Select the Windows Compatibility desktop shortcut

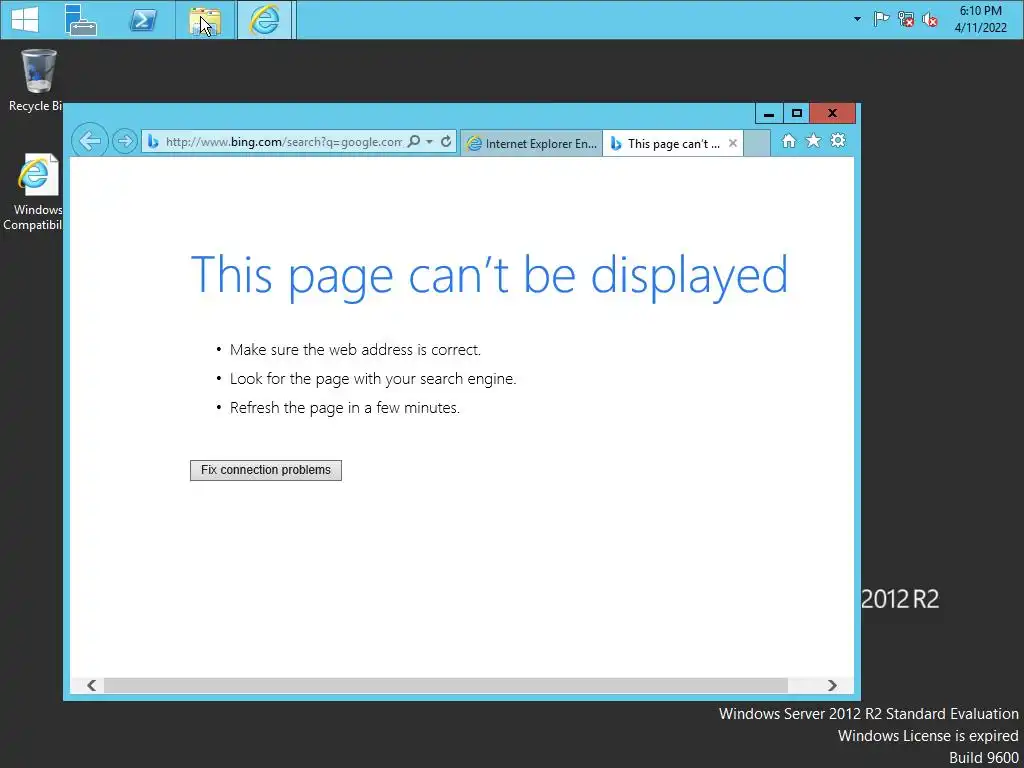click(x=33, y=192)
